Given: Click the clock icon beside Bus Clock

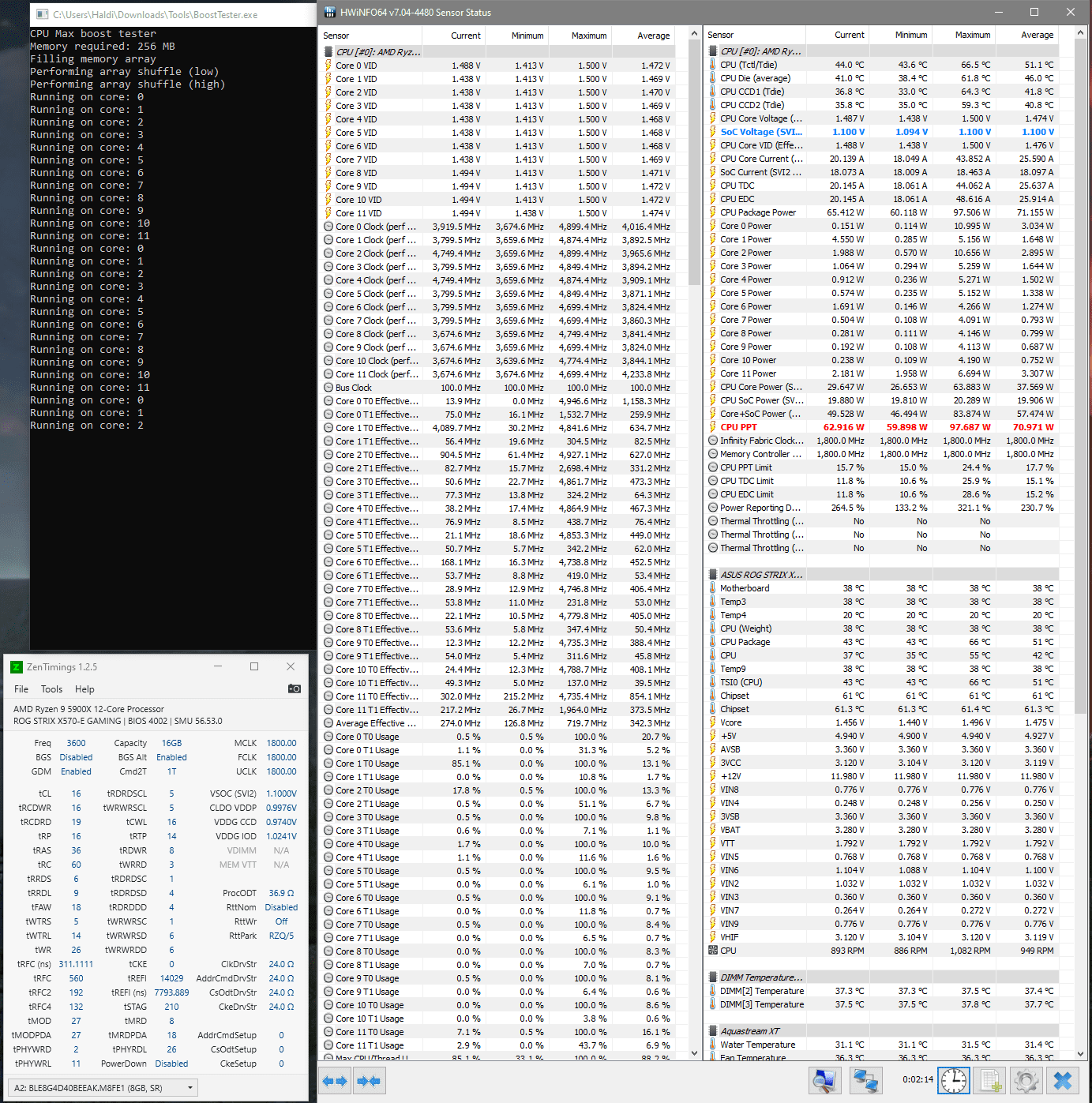Looking at the screenshot, I should [x=328, y=388].
